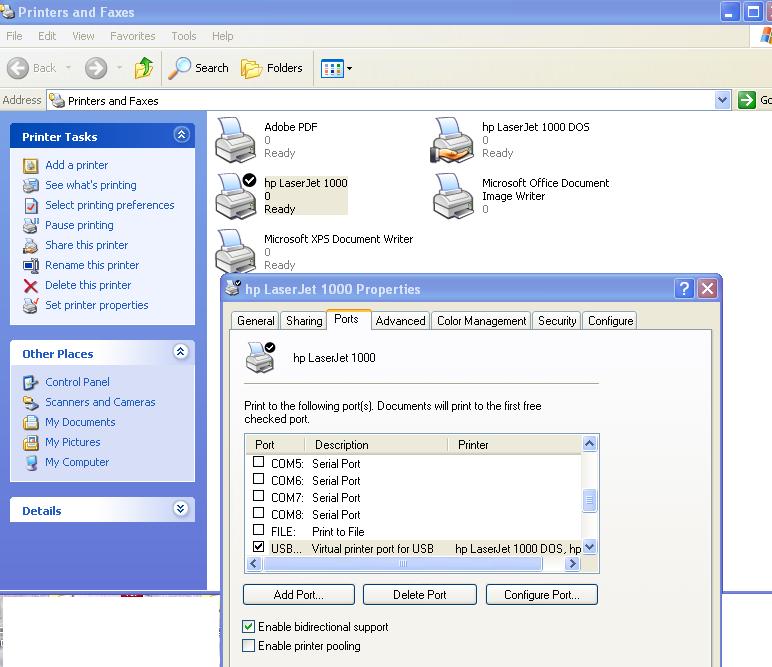Collapse the Printer Tasks panel
Screen dimensions: 772x667
point(181,135)
